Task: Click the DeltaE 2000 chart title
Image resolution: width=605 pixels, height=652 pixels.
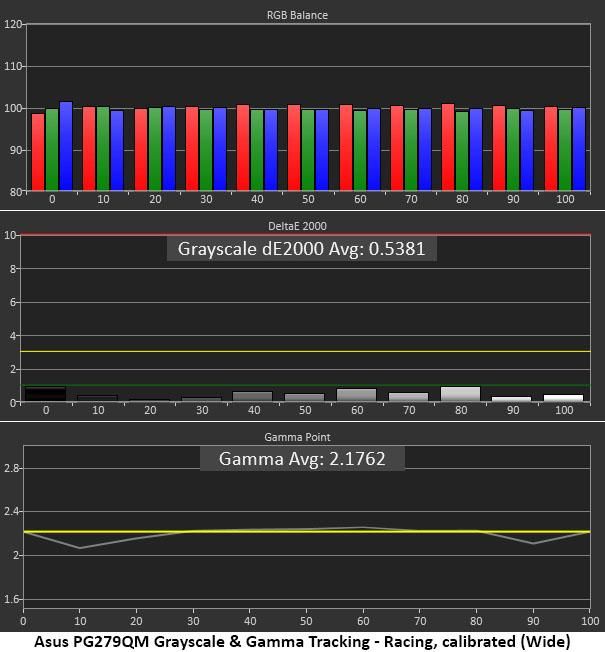Action: (297, 226)
